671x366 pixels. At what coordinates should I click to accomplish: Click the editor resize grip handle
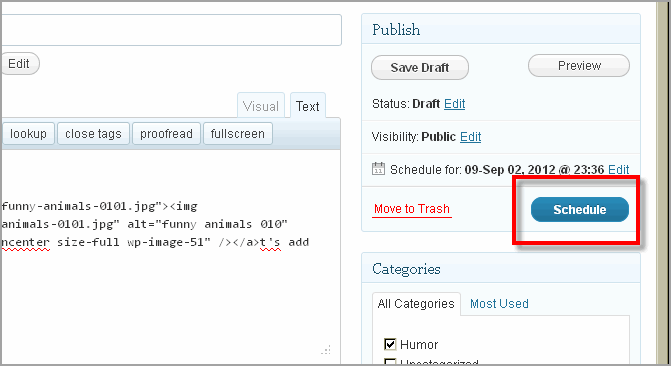pyautogui.click(x=326, y=350)
